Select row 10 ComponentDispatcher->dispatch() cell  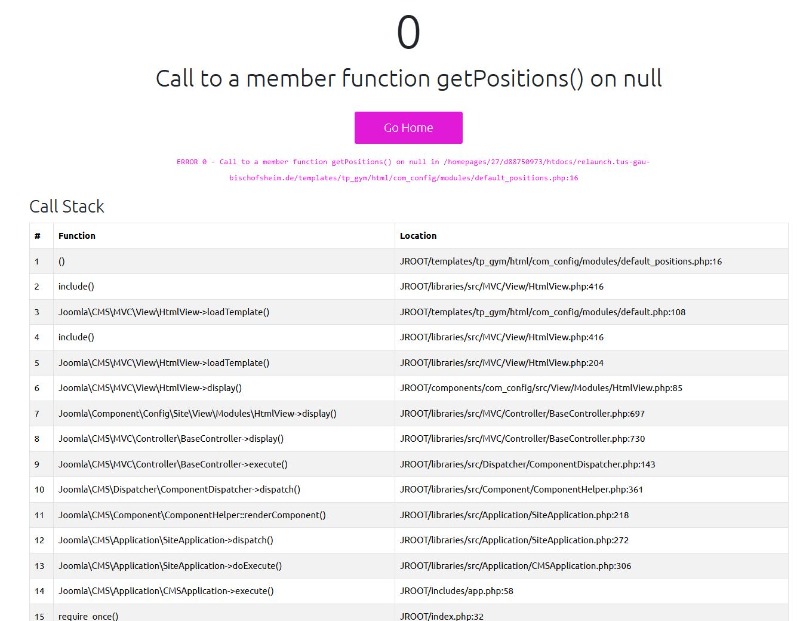(179, 490)
